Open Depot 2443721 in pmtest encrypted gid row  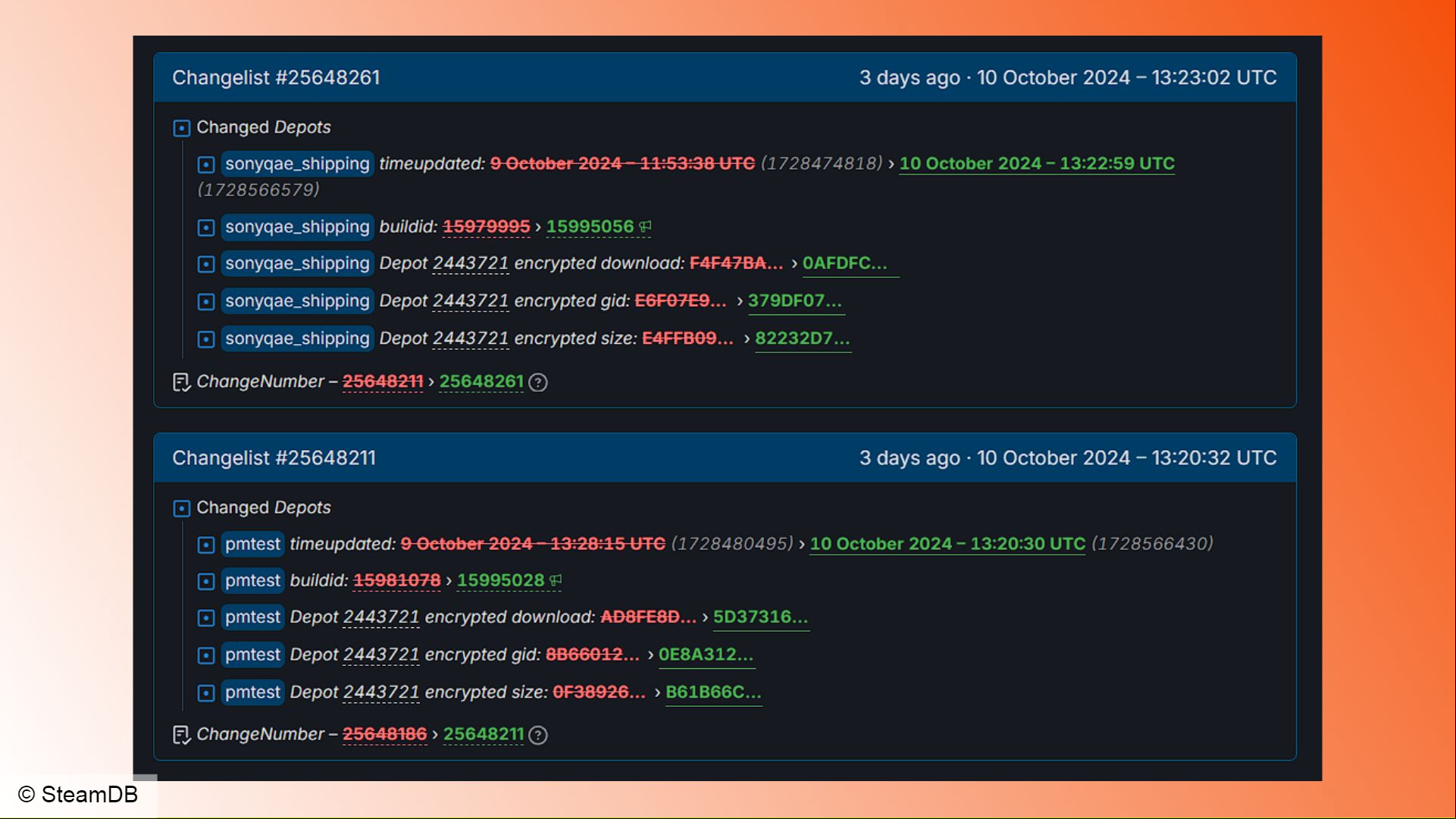(x=381, y=655)
